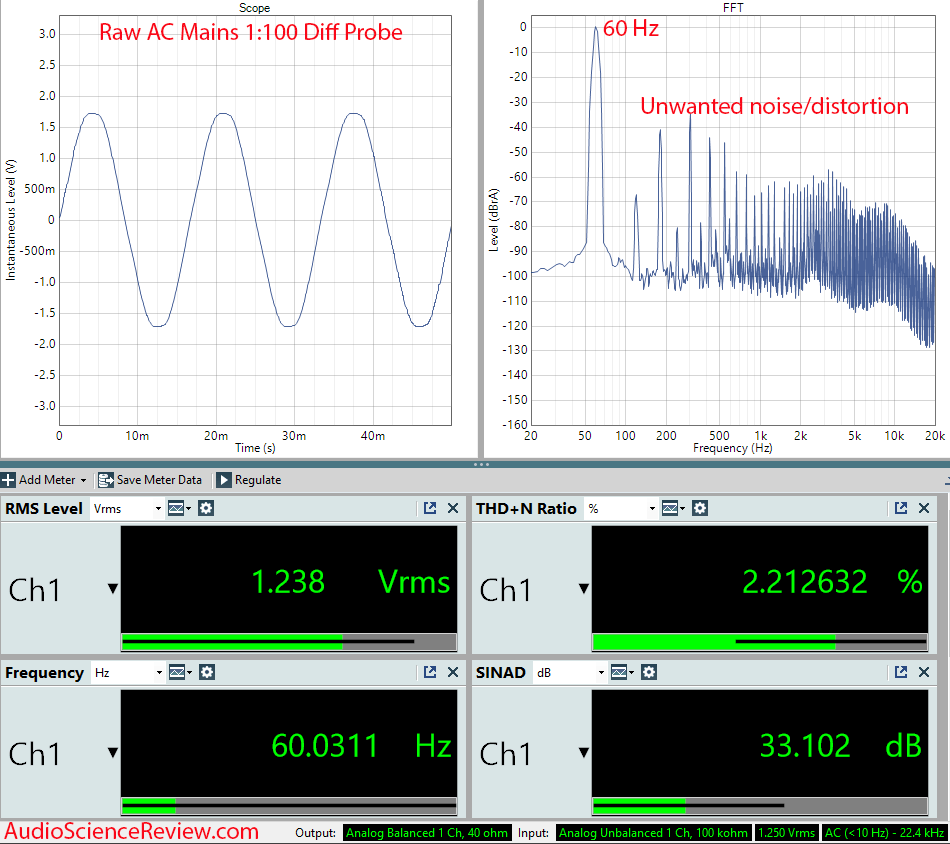
Task: Close the Frequency meter
Action: pyautogui.click(x=453, y=672)
